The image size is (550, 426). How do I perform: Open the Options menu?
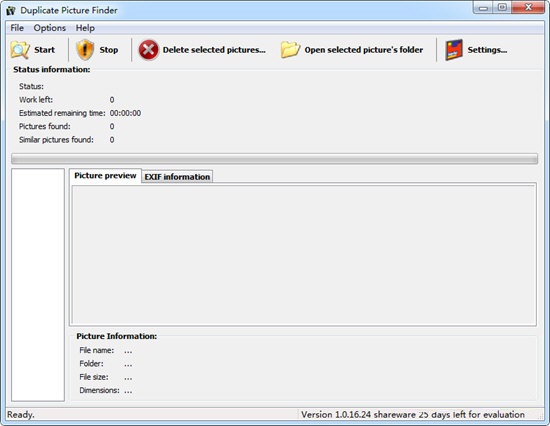coord(49,28)
